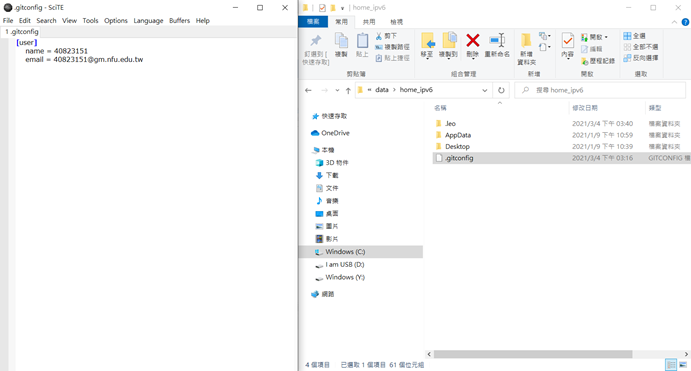Toggle the checkbox in Explorer title bar

322,8
